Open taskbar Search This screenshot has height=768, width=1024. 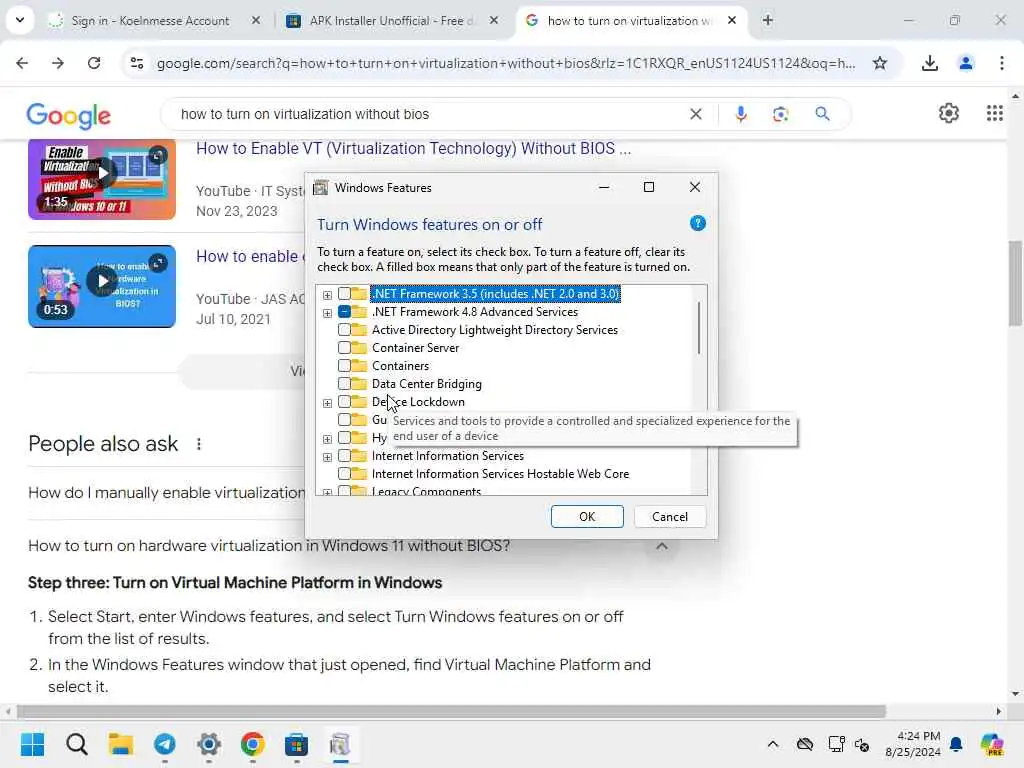coord(76,744)
